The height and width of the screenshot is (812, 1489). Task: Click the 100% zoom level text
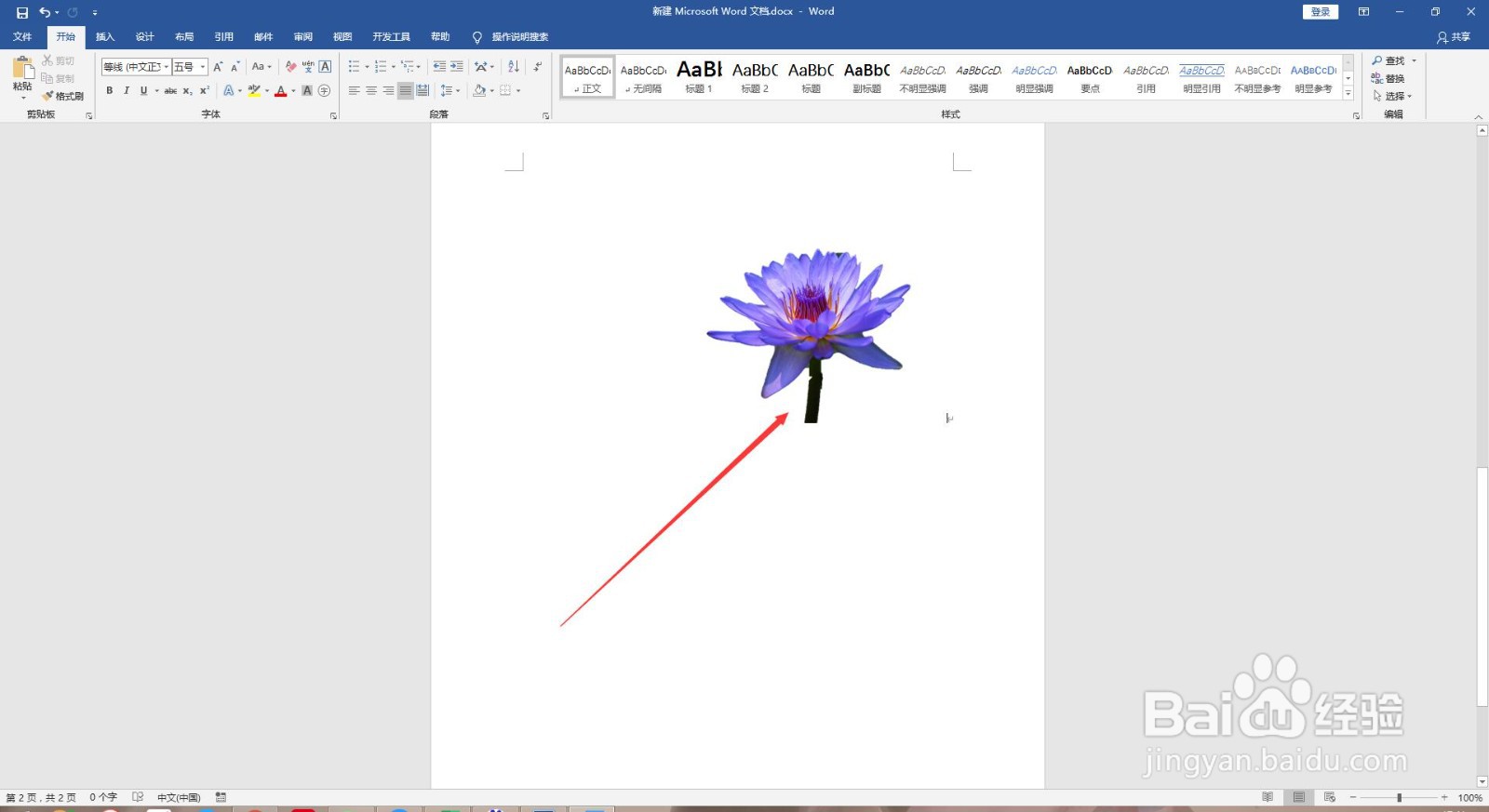(x=1470, y=797)
